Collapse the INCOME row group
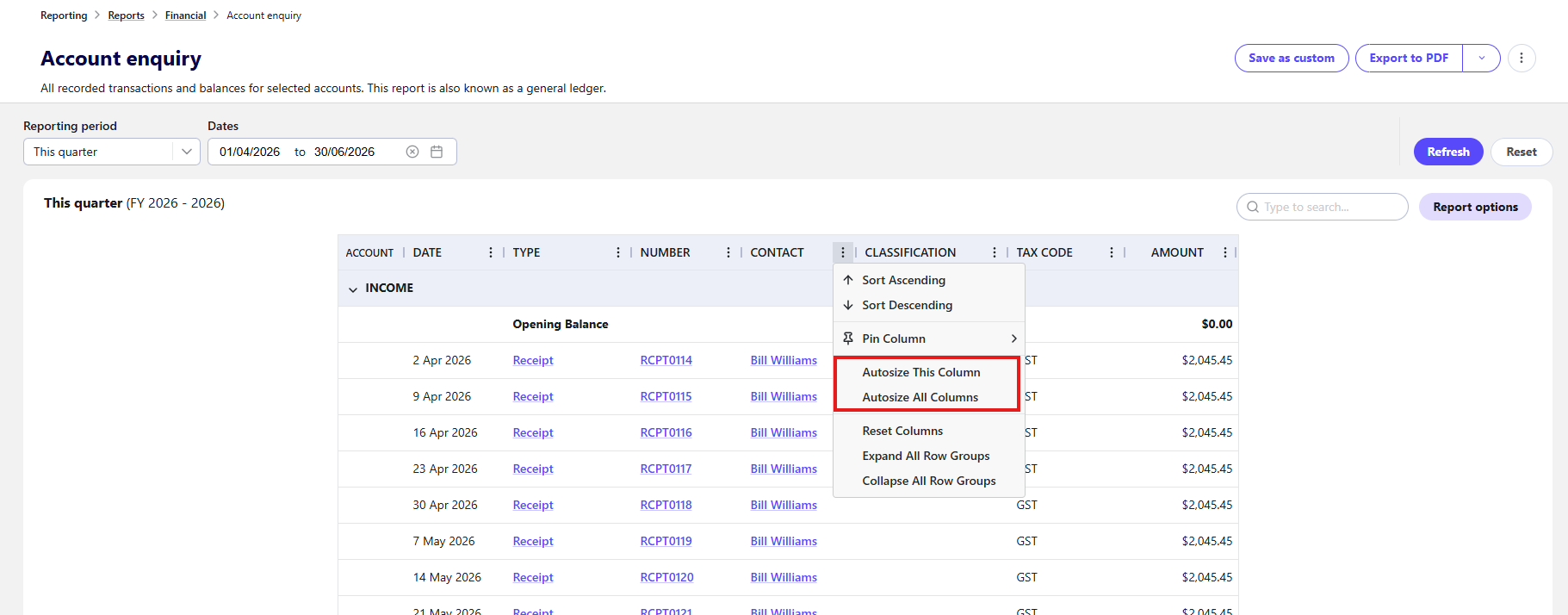The height and width of the screenshot is (615, 1568). [353, 289]
